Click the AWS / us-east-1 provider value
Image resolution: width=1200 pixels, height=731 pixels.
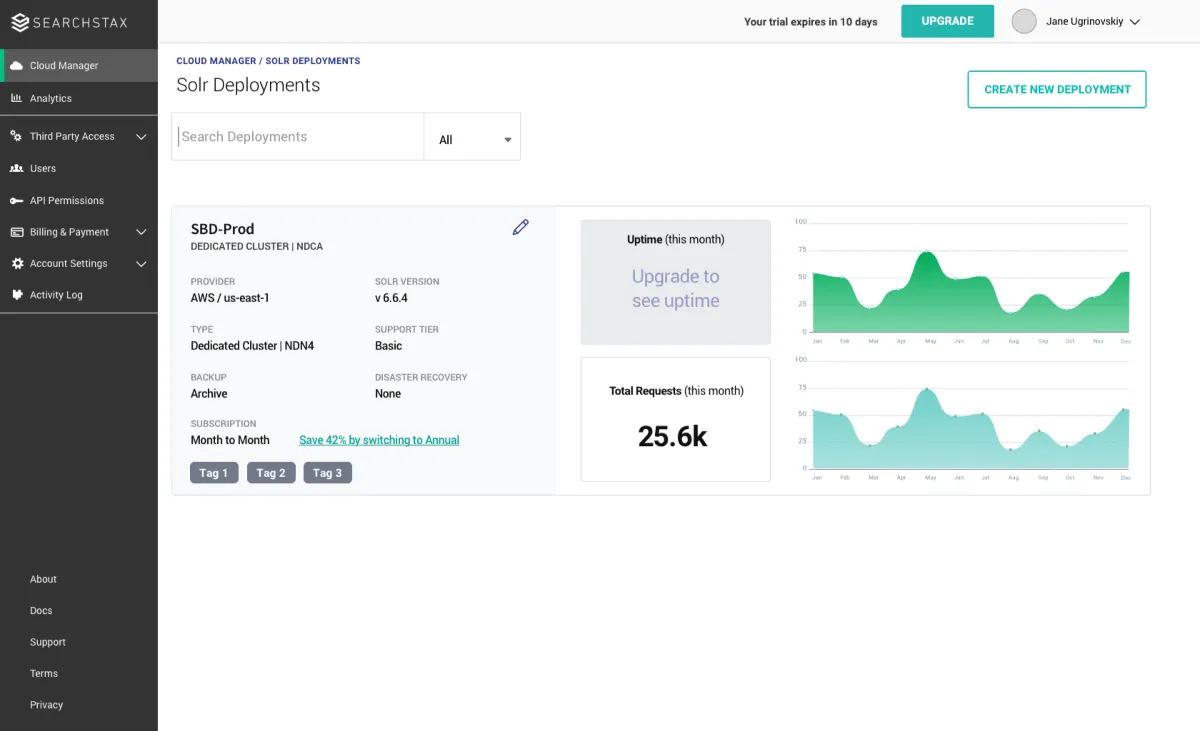tap(230, 298)
